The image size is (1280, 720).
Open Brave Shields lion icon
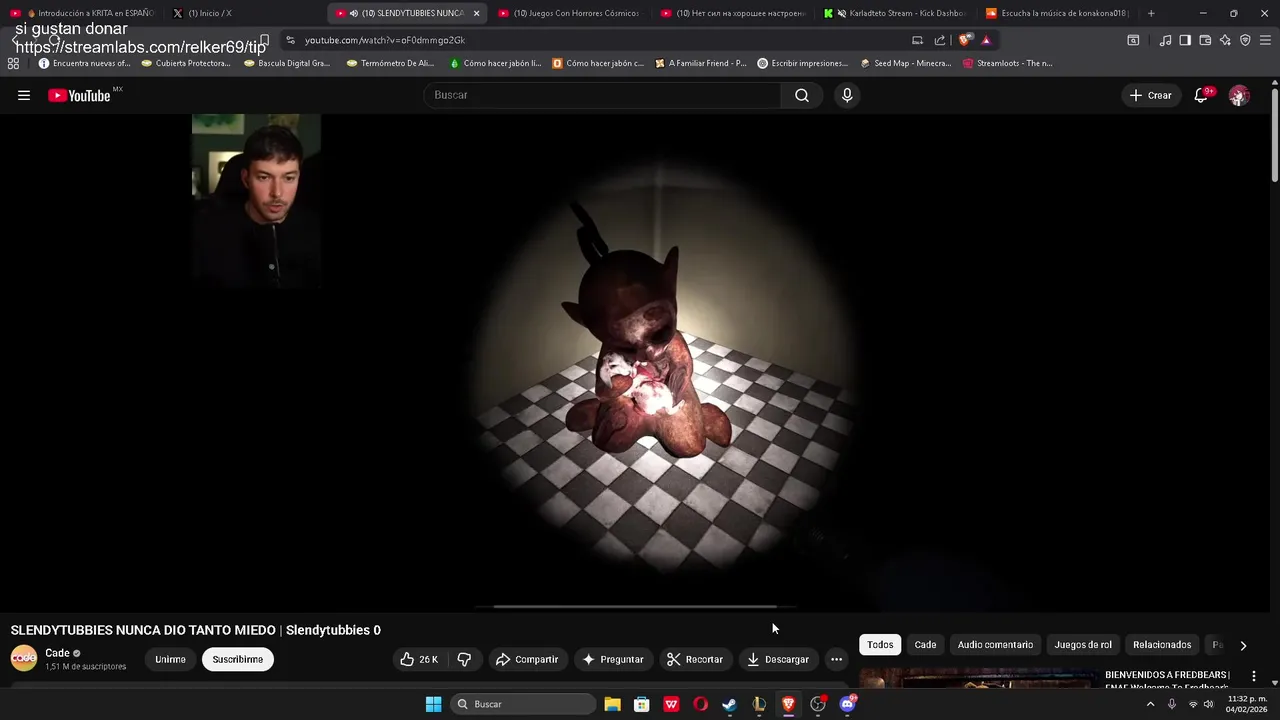click(964, 40)
